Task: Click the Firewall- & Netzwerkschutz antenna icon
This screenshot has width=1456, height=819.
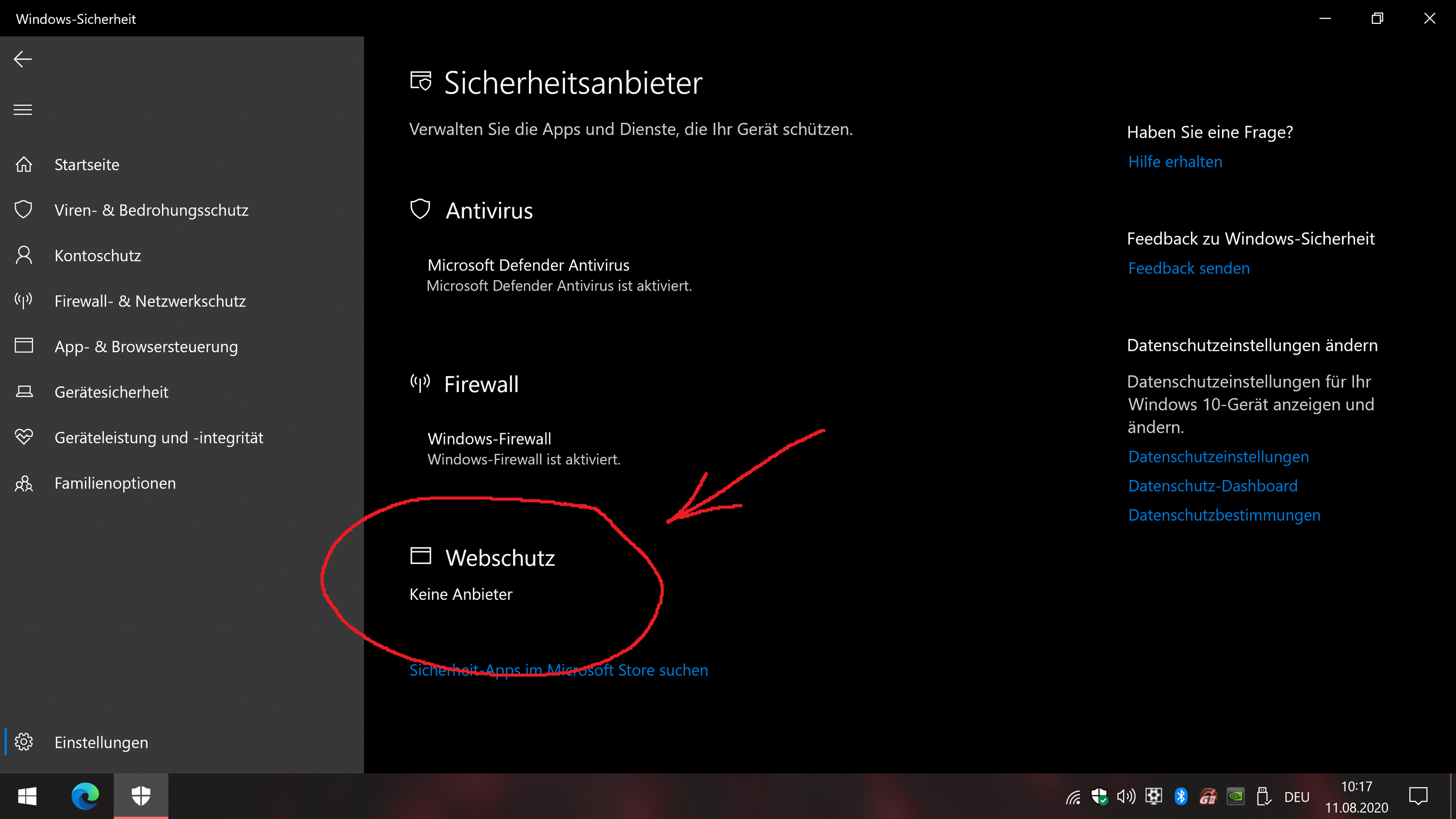Action: click(x=24, y=301)
